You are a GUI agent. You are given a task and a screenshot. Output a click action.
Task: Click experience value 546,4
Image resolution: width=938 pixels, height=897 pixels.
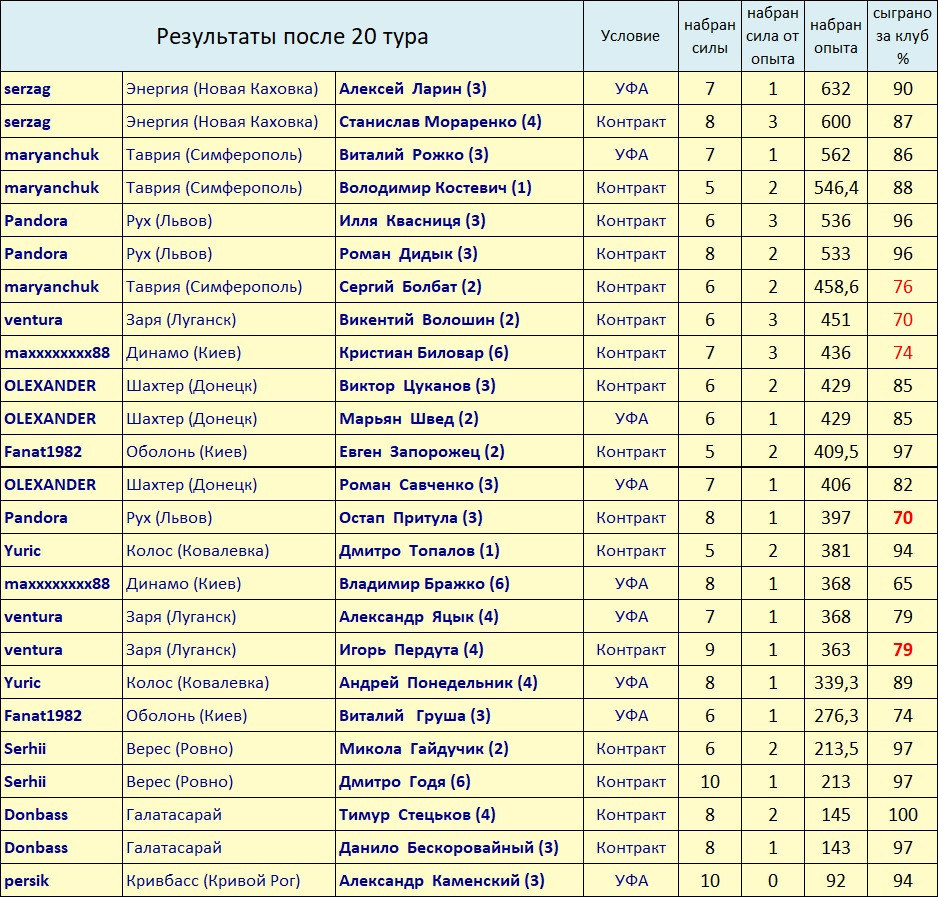[x=836, y=188]
